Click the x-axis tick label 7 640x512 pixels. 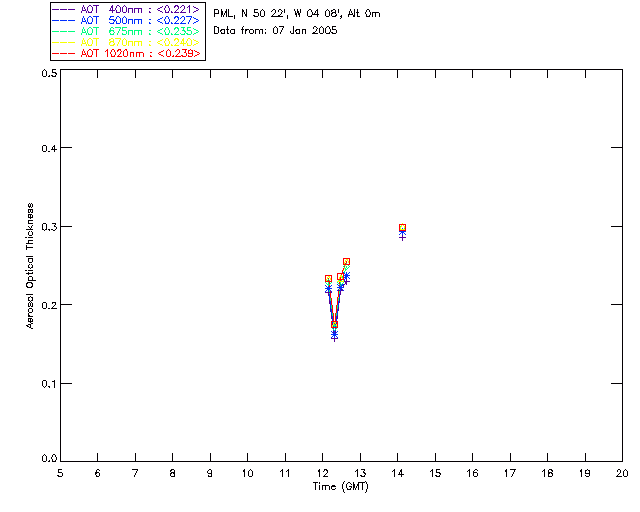(x=135, y=473)
